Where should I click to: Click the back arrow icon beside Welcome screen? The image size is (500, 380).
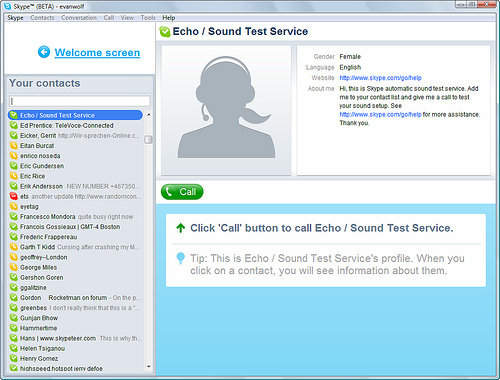coord(44,52)
